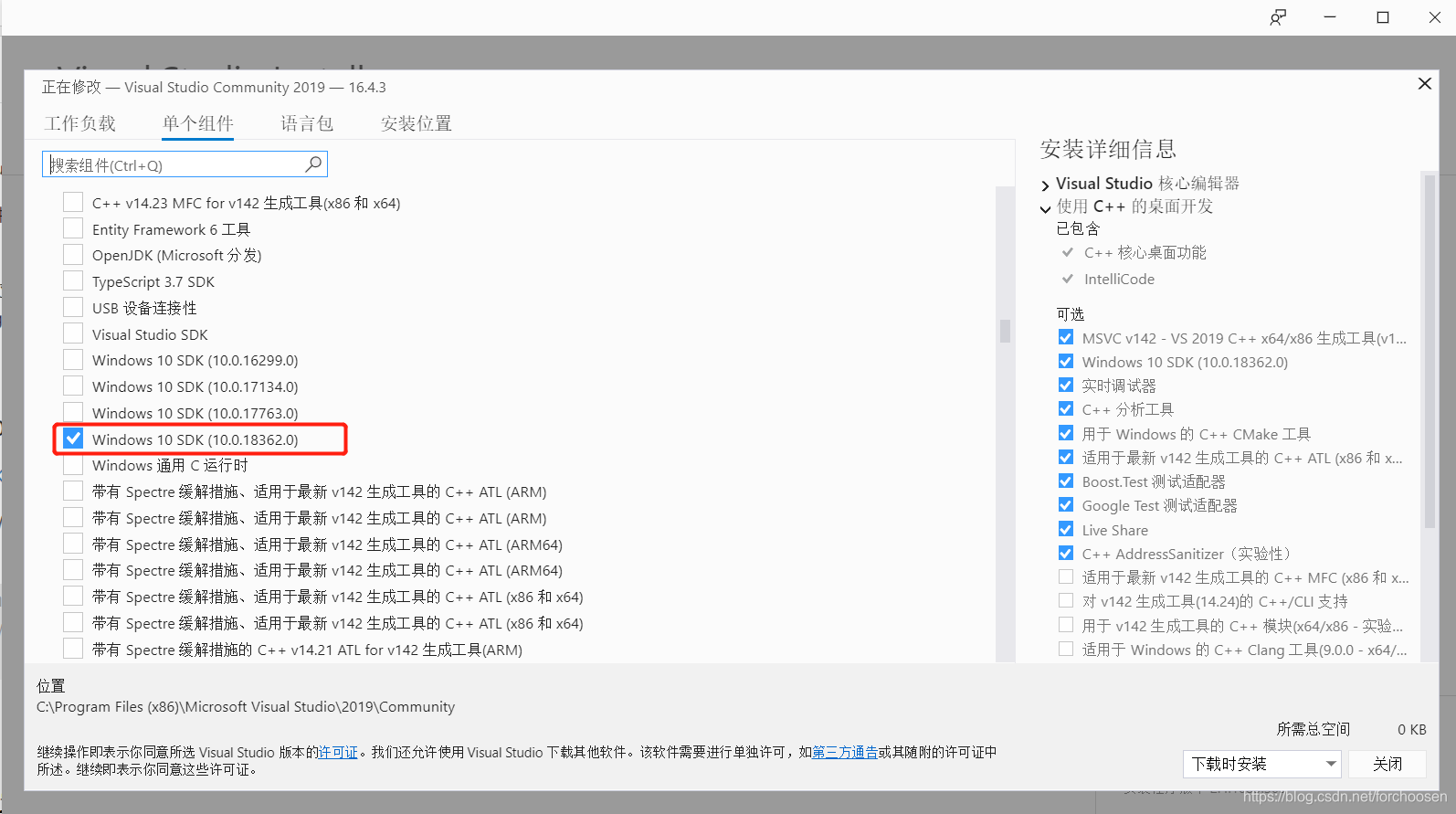Screen dimensions: 1456x814
Task: Click the installation details scrollbar
Action: [1430, 352]
